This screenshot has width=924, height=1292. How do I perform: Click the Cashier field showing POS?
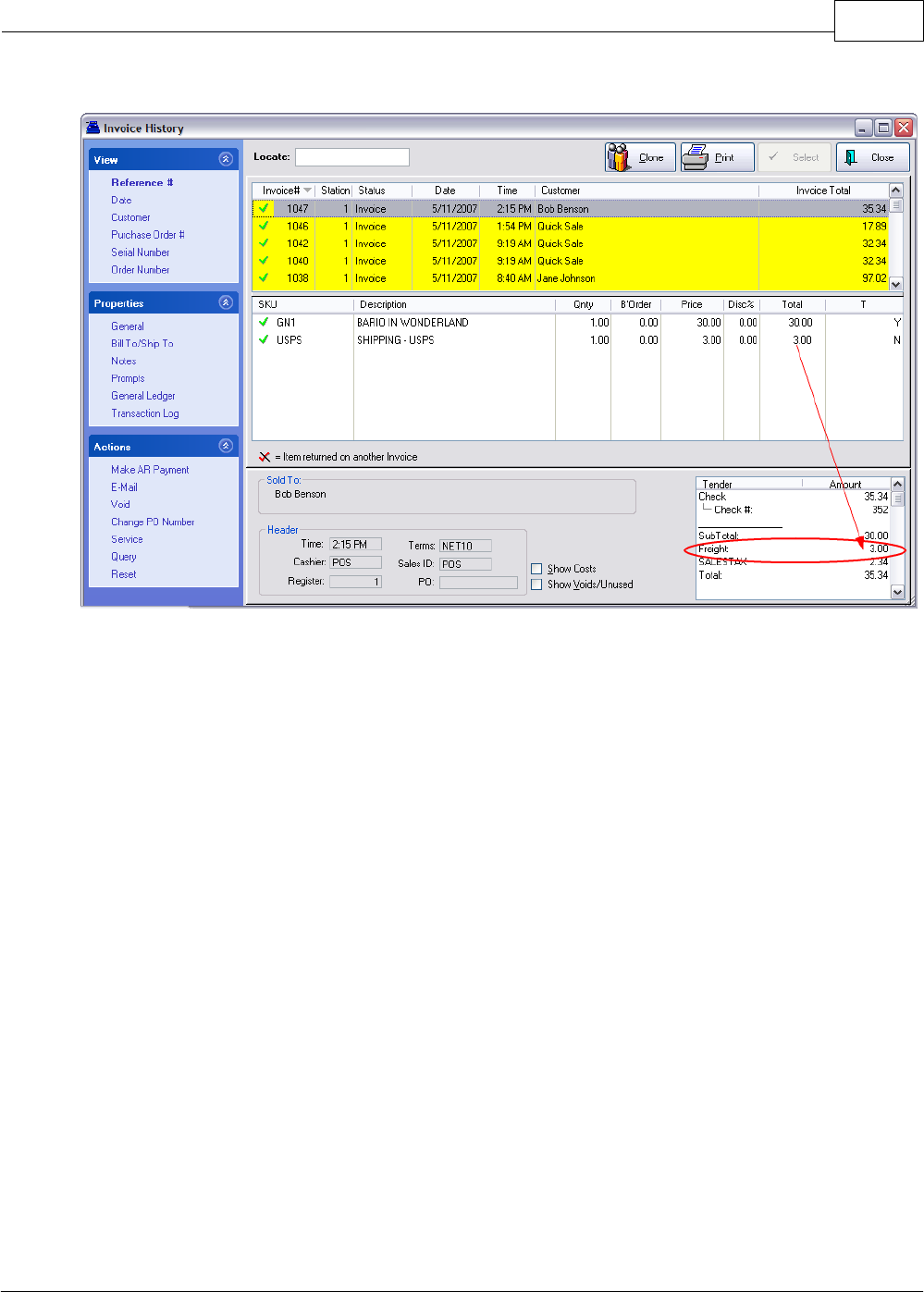356,562
